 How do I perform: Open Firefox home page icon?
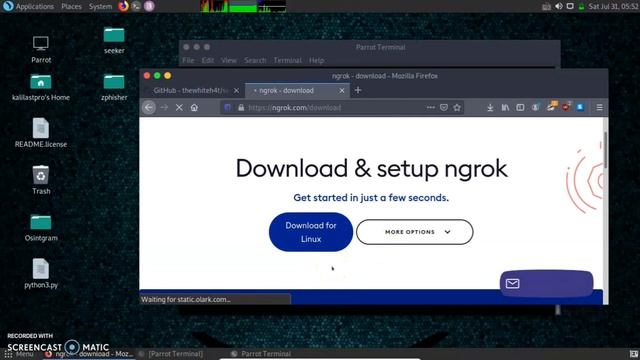[194, 107]
